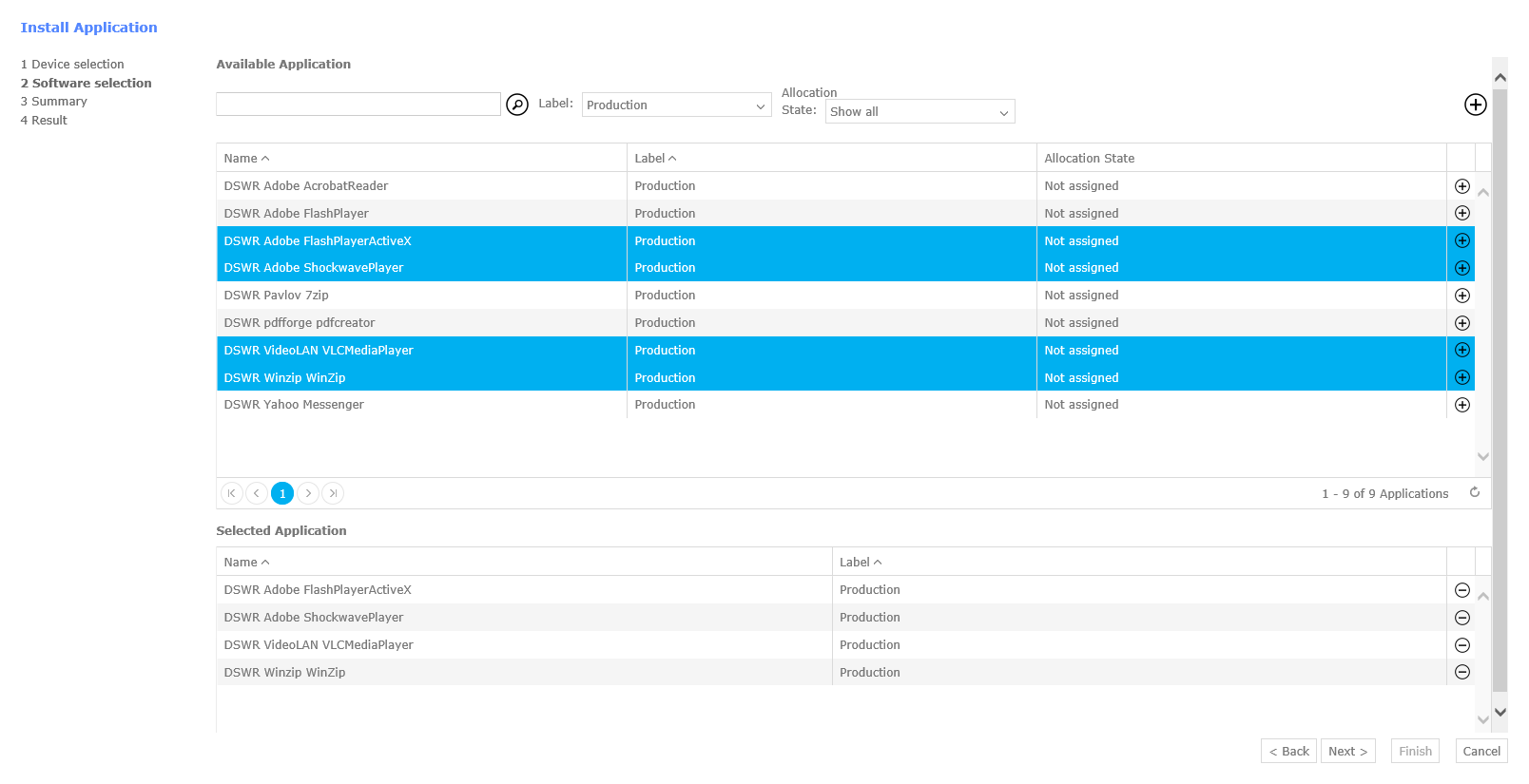Click DSWR Adobe FlashPlayerActiveX name in Selected Application list

(x=318, y=590)
